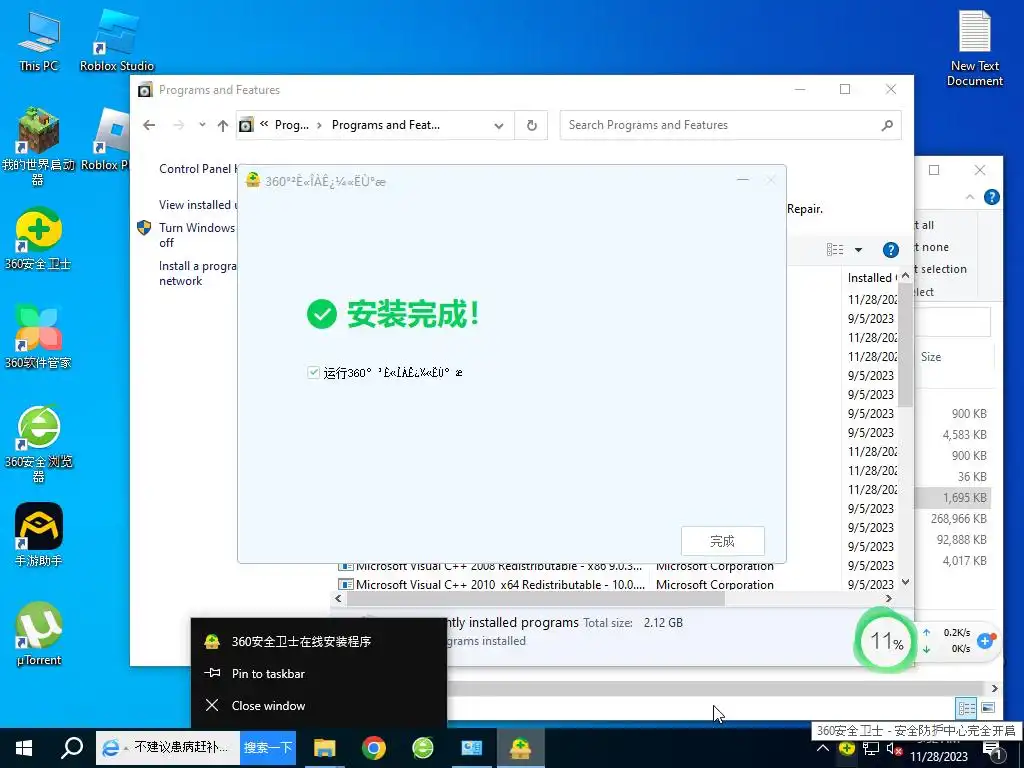Viewport: 1024px width, 768px height.
Task: Click Turn Windows features on or off link
Action: pos(197,235)
